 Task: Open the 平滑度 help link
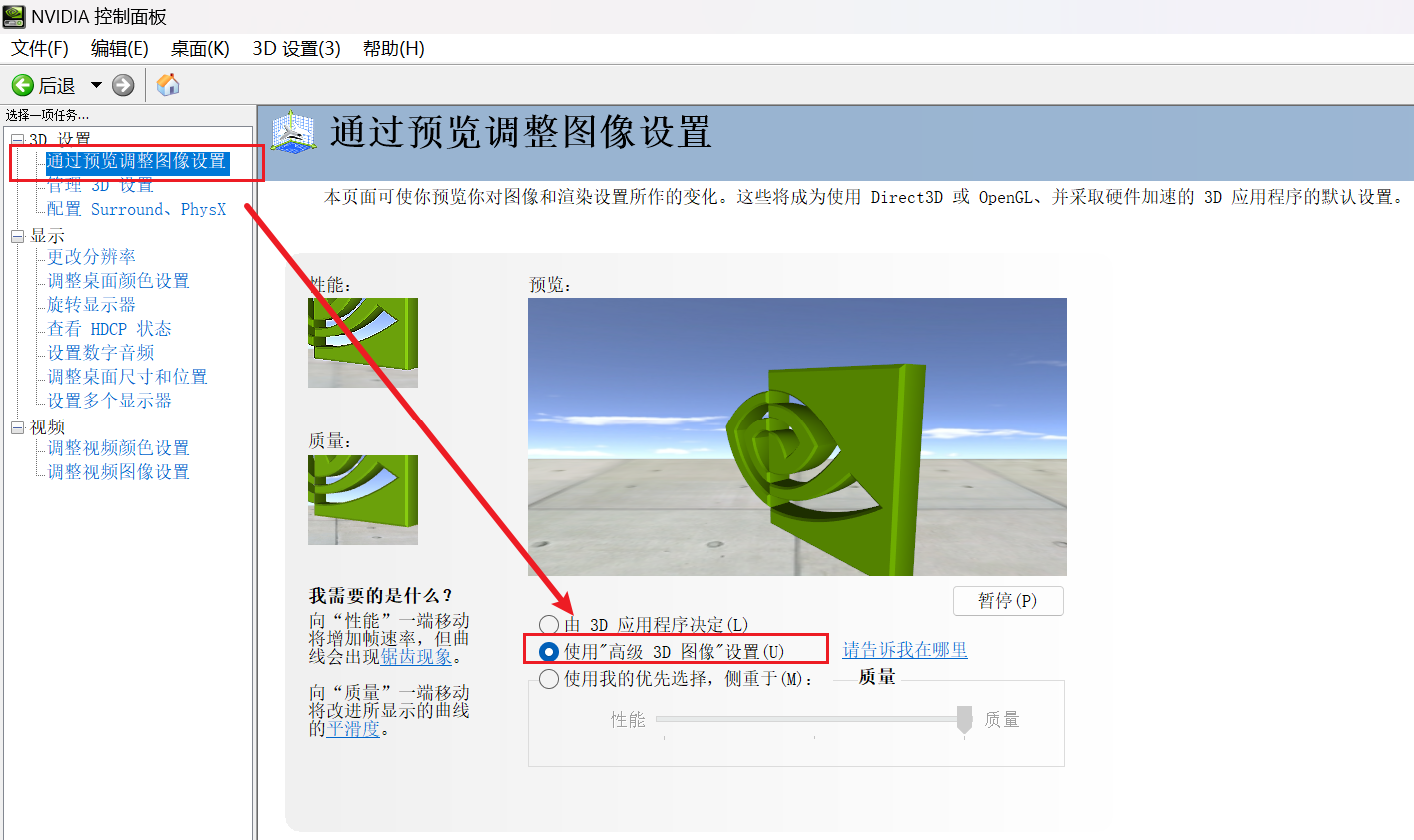(353, 729)
